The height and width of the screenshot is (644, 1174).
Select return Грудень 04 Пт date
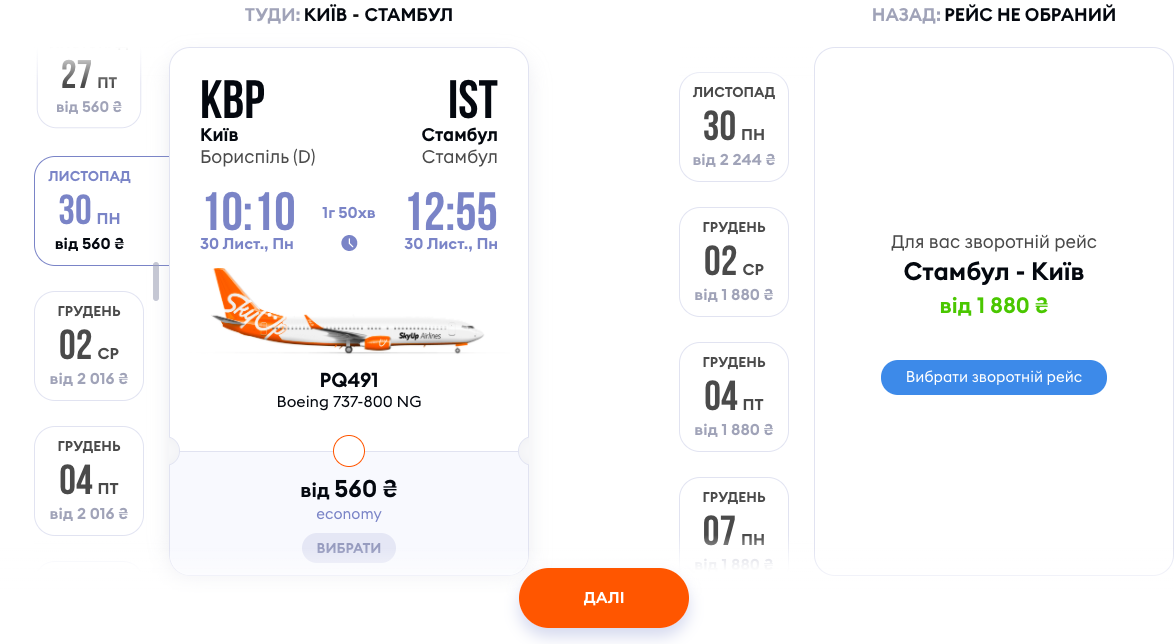[734, 397]
